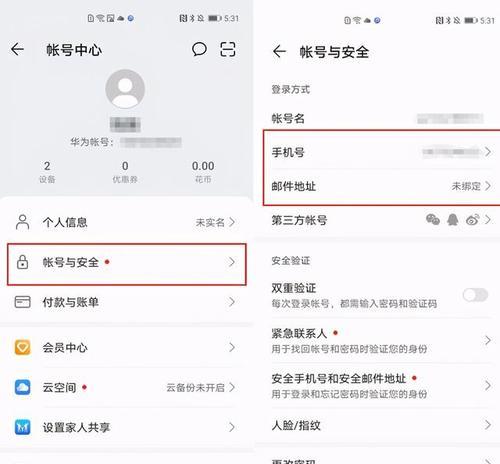Tap 云备份未开启 status text
The height and width of the screenshot is (464, 500).
[x=196, y=387]
